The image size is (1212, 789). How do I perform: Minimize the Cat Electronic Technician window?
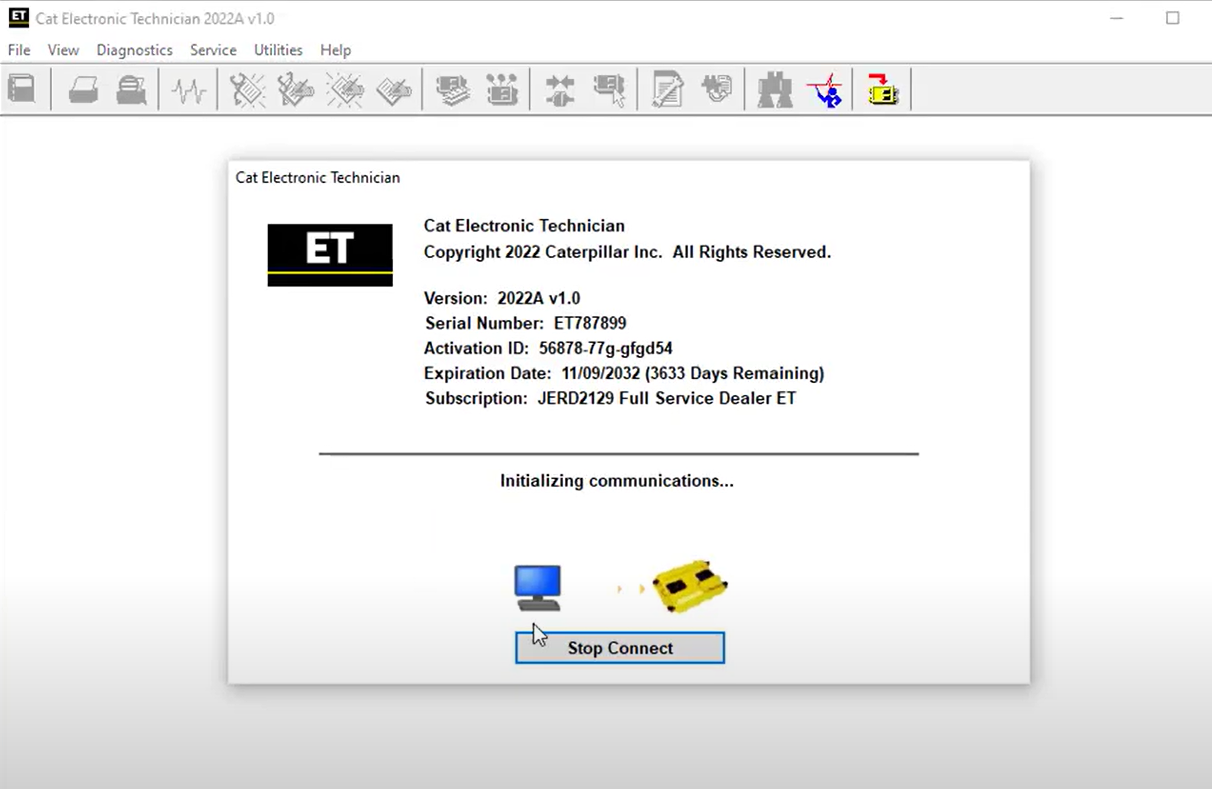(1118, 18)
